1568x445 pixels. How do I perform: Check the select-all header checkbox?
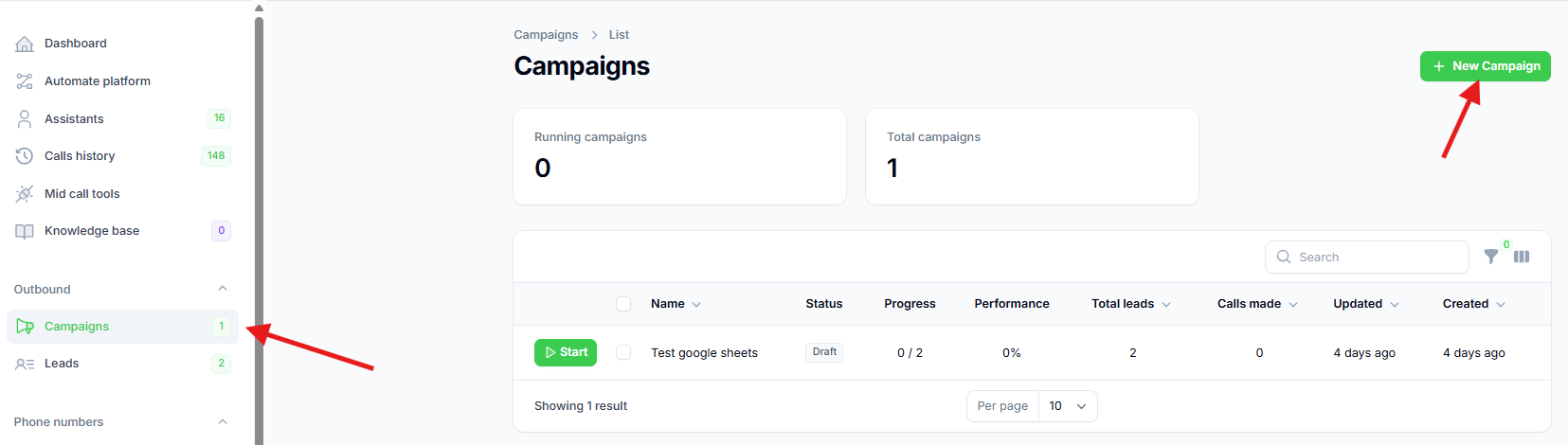point(623,304)
